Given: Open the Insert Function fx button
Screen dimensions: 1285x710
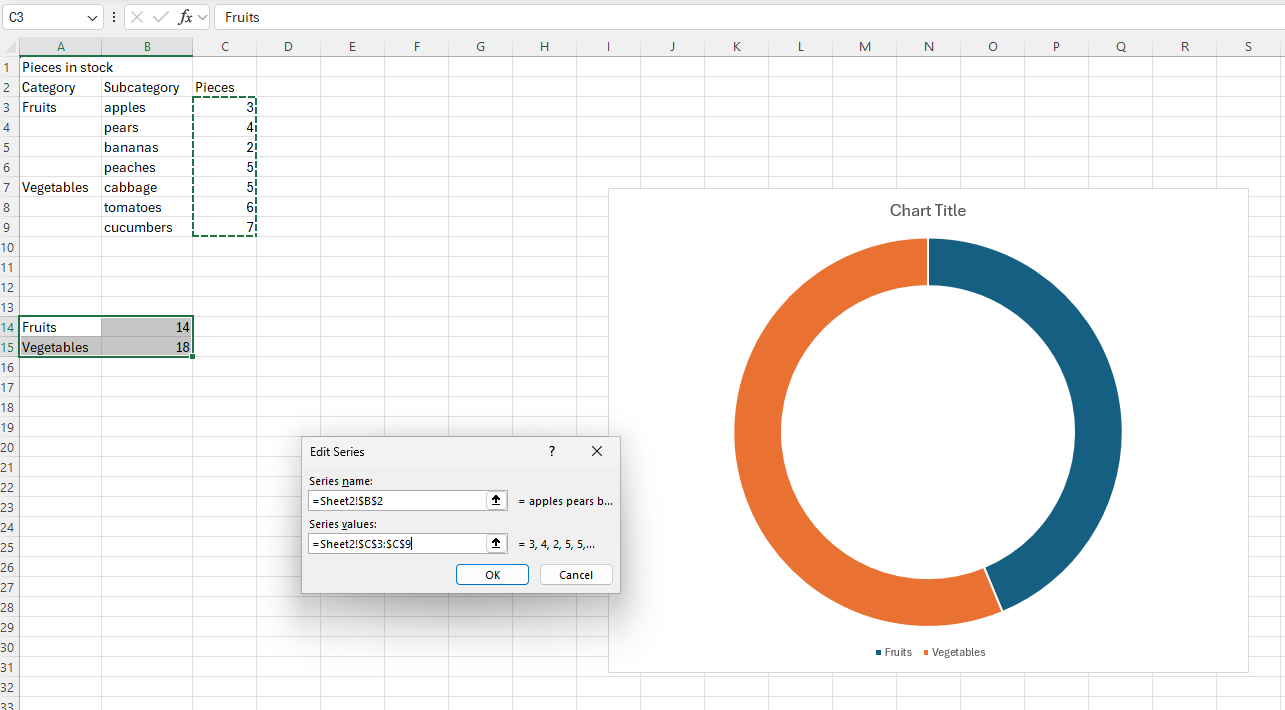Looking at the screenshot, I should tap(185, 17).
